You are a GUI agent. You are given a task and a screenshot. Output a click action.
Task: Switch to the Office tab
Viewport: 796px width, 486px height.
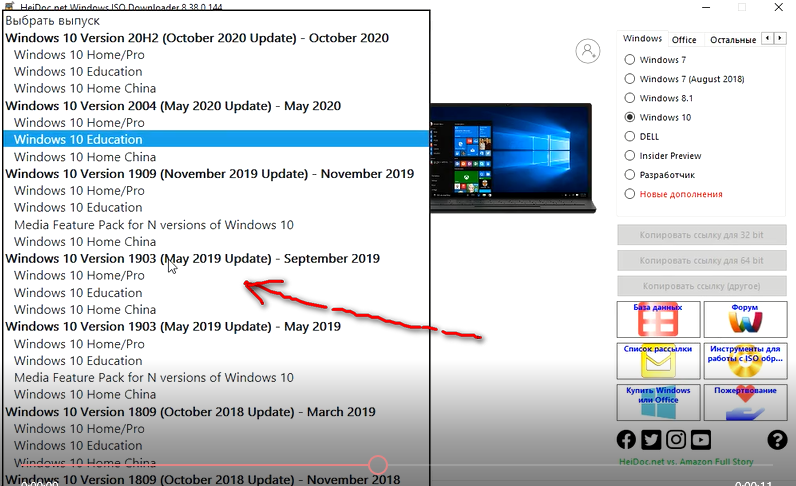tap(684, 40)
